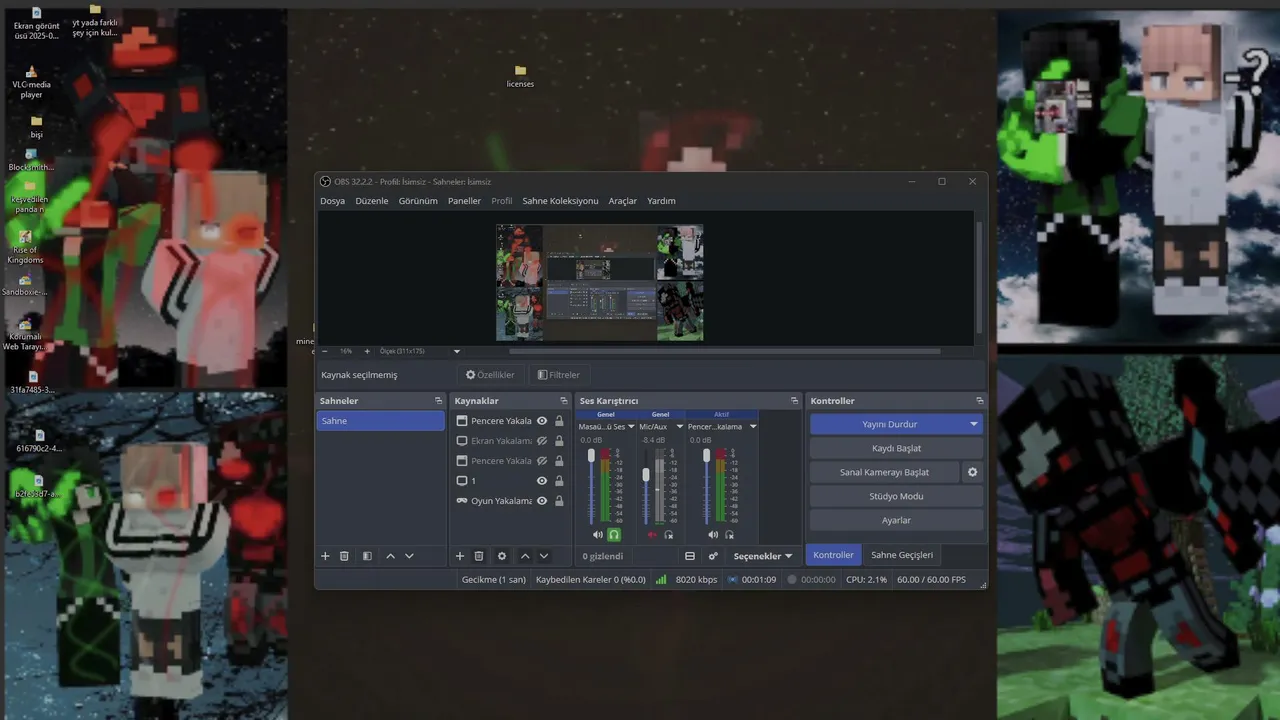This screenshot has height=720, width=1280.
Task: Toggle the lock on the Oyun Yakalama source
Action: [x=559, y=501]
